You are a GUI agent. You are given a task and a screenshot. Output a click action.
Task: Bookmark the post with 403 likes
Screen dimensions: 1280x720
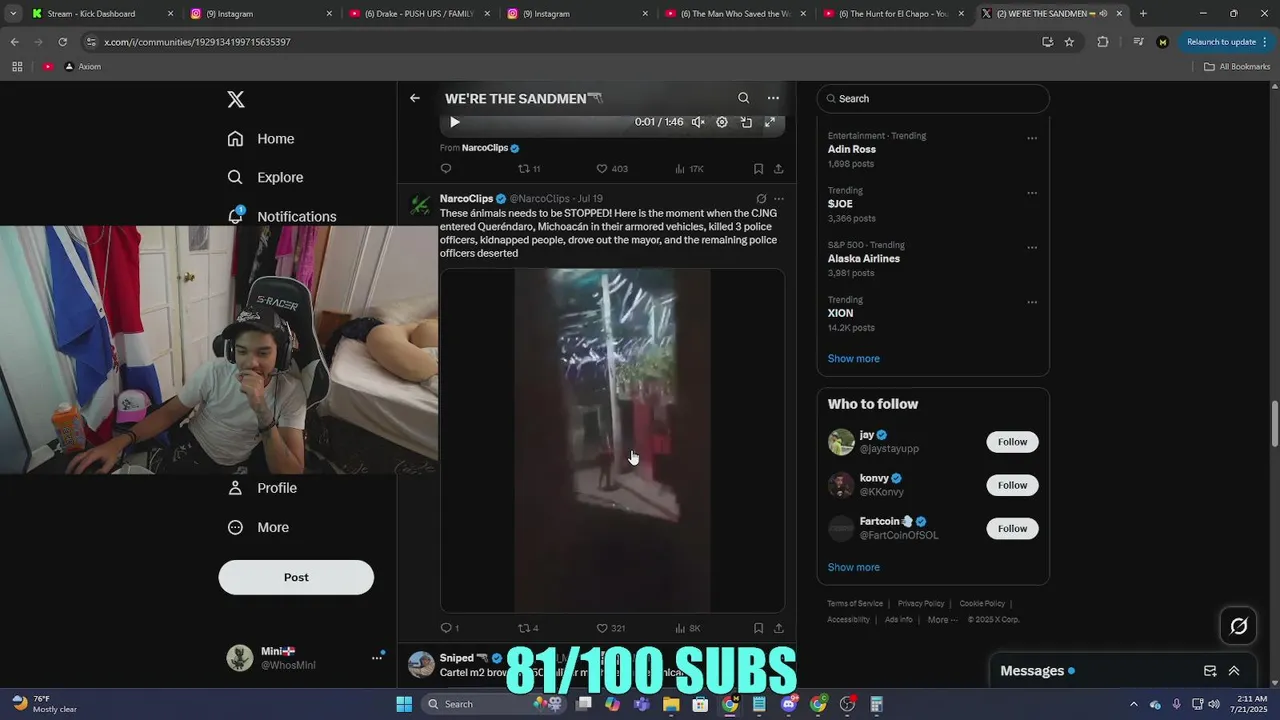tap(758, 169)
